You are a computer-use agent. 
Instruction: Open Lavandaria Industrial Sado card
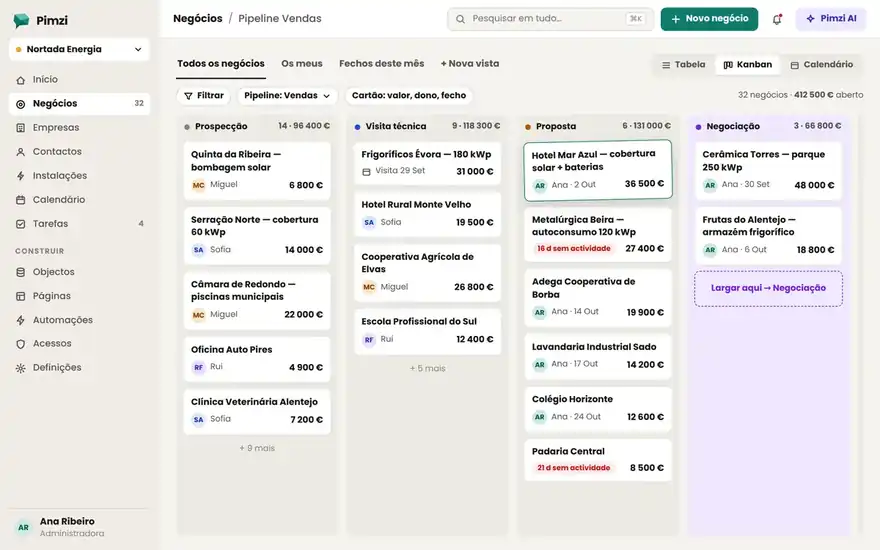598,356
